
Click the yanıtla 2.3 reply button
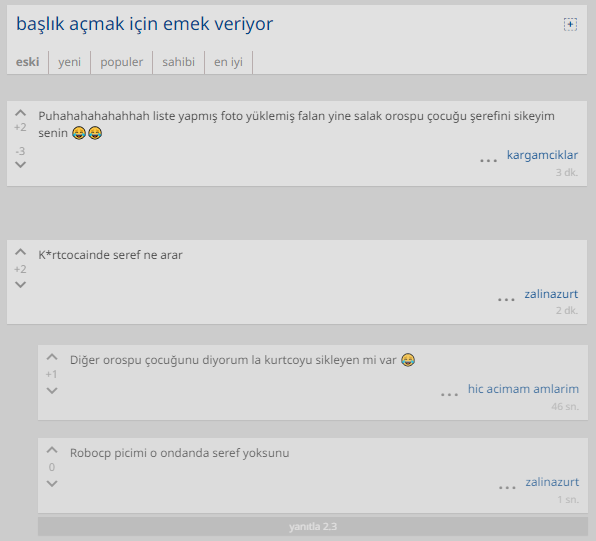pyautogui.click(x=313, y=527)
